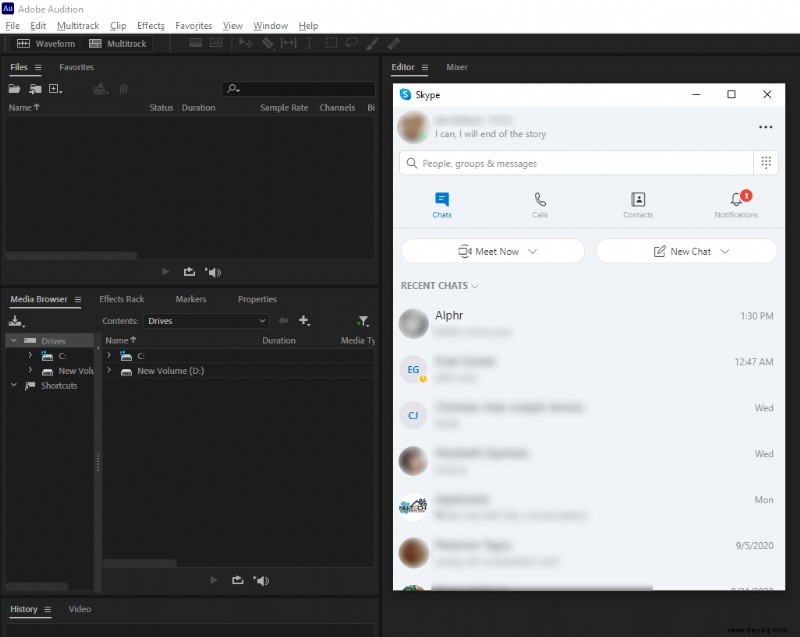800x637 pixels.
Task: Open file icon in Files panel
Action: click(14, 89)
